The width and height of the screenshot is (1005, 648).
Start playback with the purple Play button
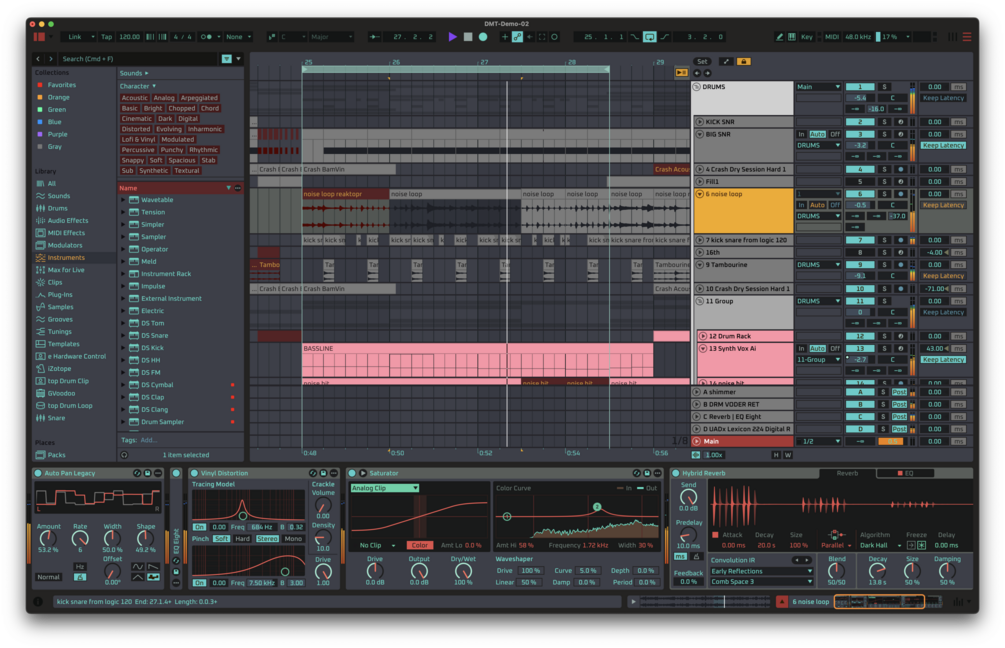[453, 37]
